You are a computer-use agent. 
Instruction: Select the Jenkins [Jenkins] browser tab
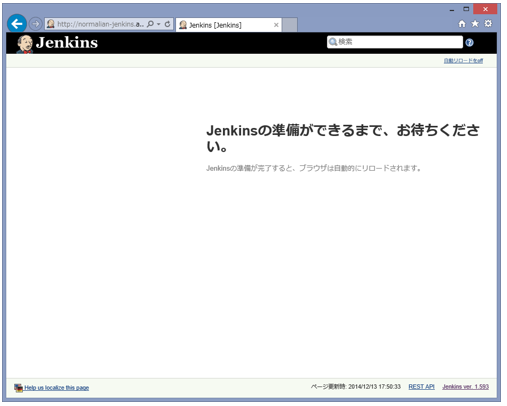[x=229, y=25]
